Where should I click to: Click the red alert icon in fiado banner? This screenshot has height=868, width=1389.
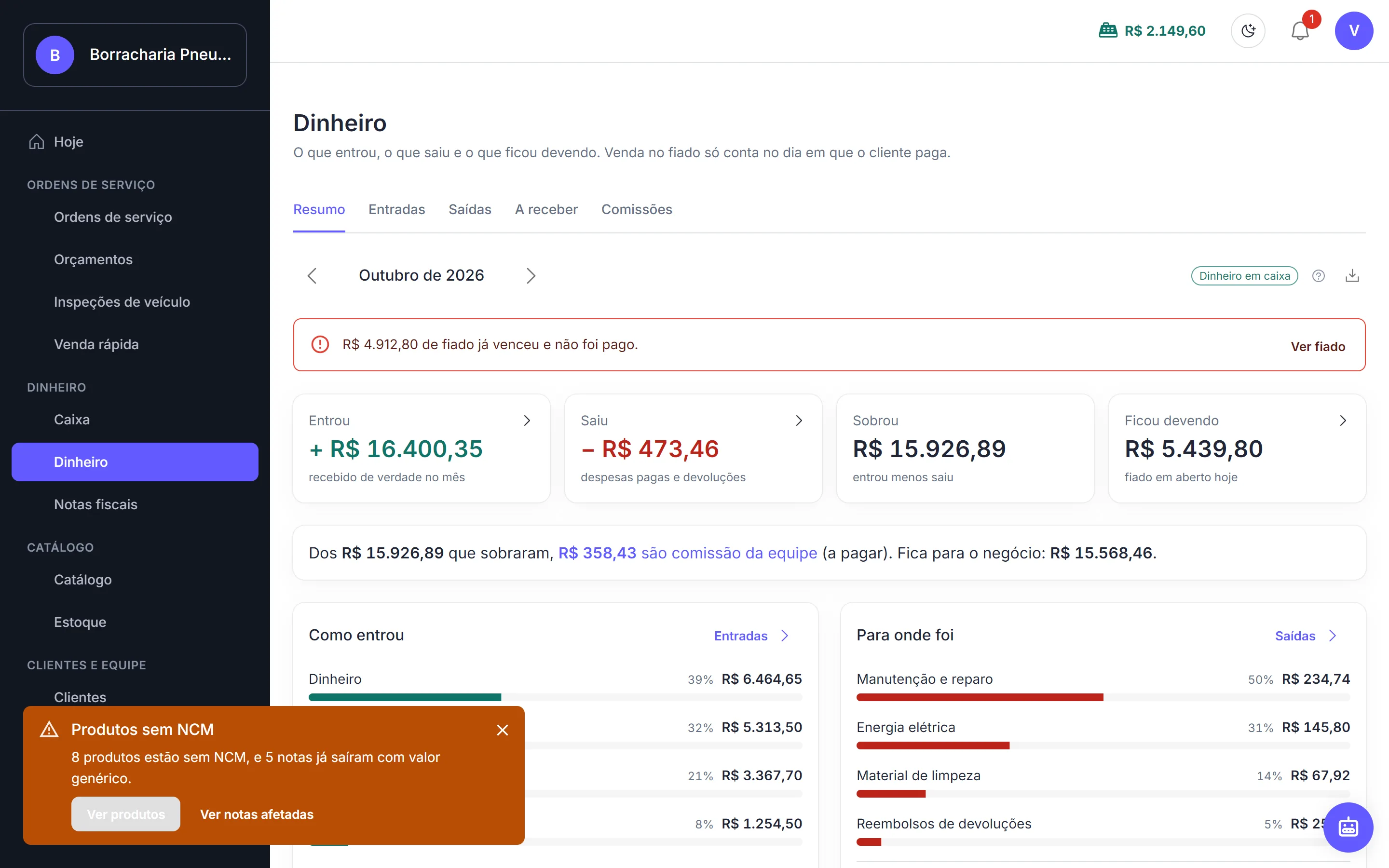point(320,344)
